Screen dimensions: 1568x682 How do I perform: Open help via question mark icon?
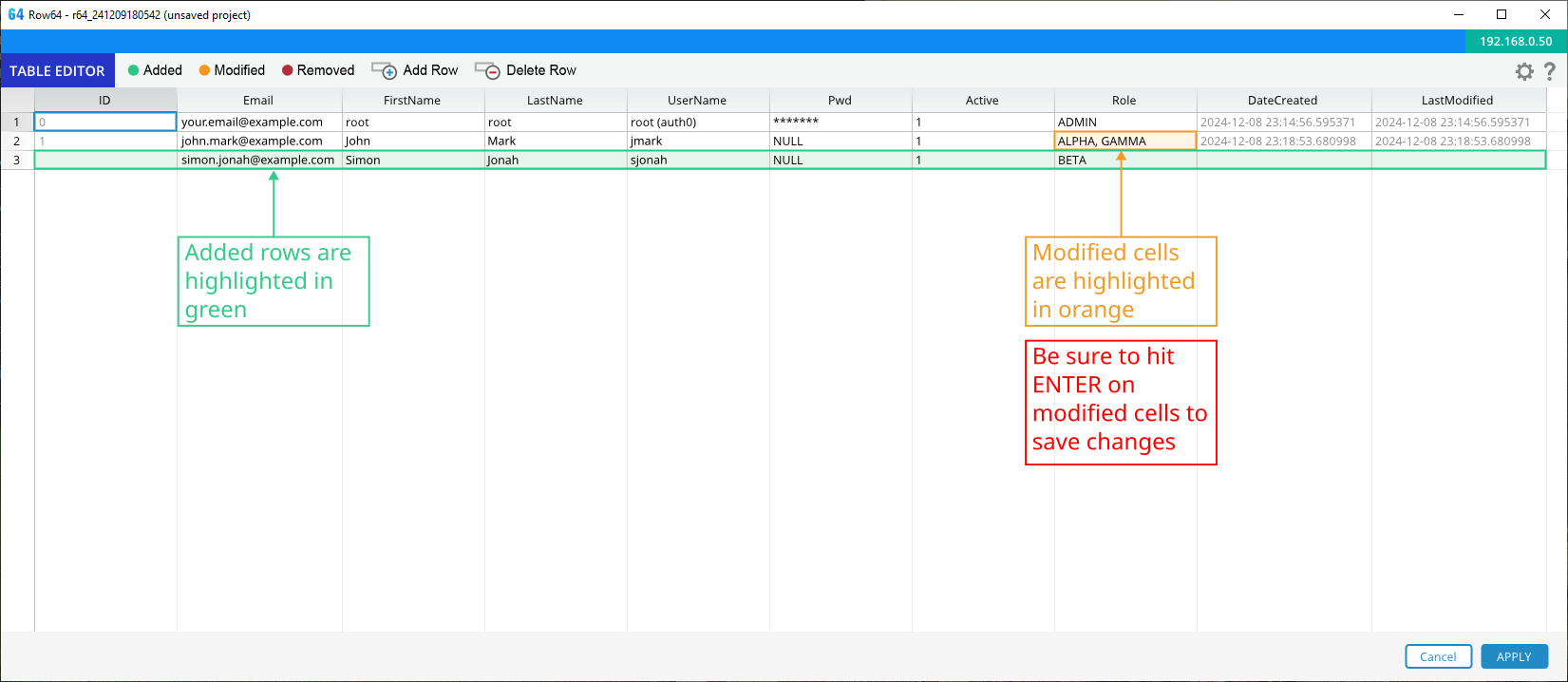click(1550, 71)
